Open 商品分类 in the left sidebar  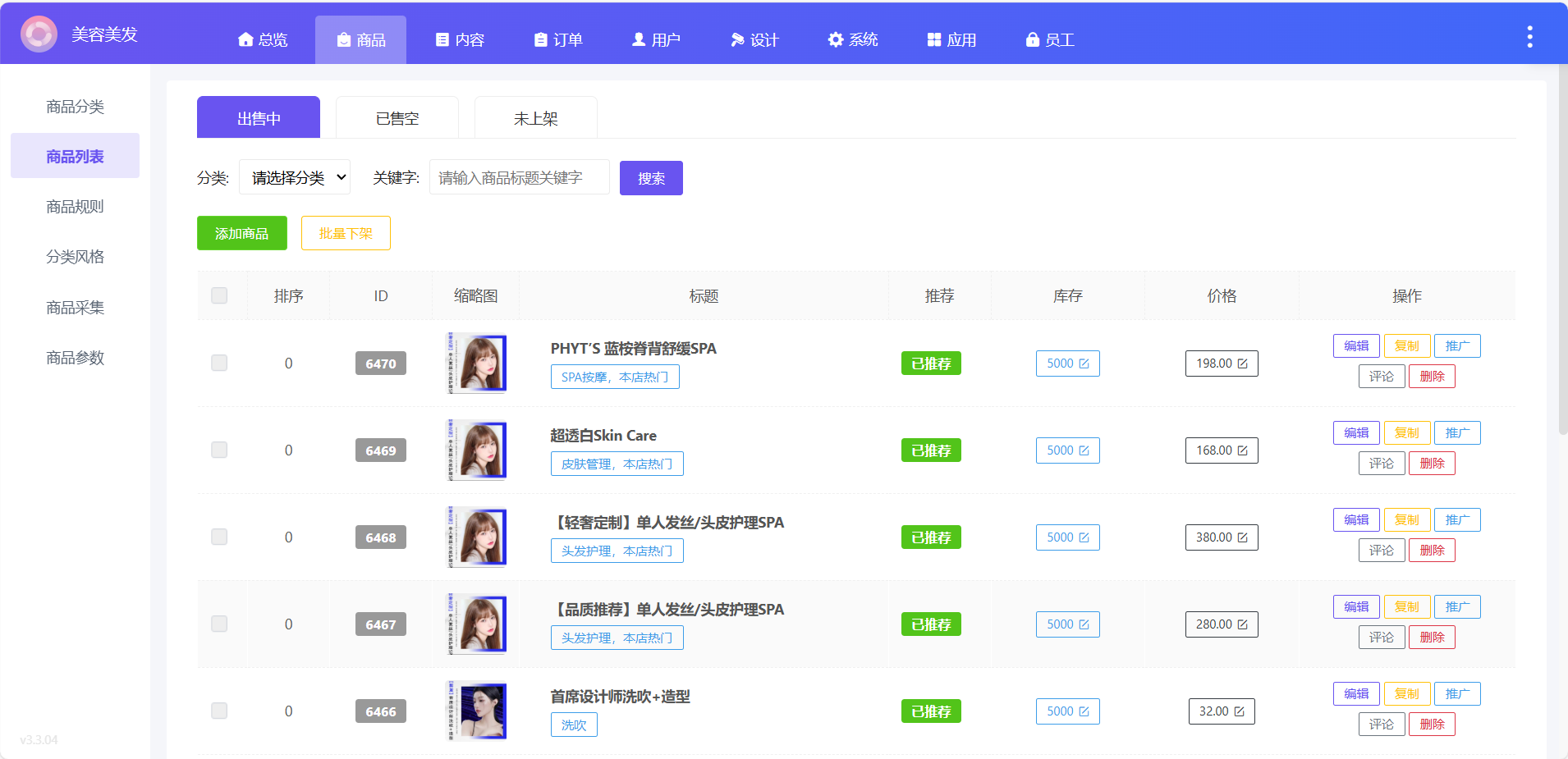coord(75,107)
